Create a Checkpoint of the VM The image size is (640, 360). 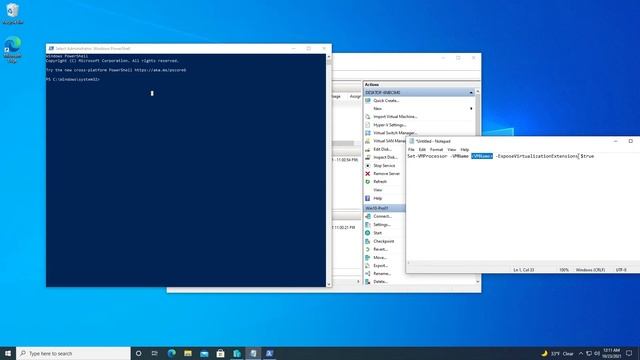384,241
